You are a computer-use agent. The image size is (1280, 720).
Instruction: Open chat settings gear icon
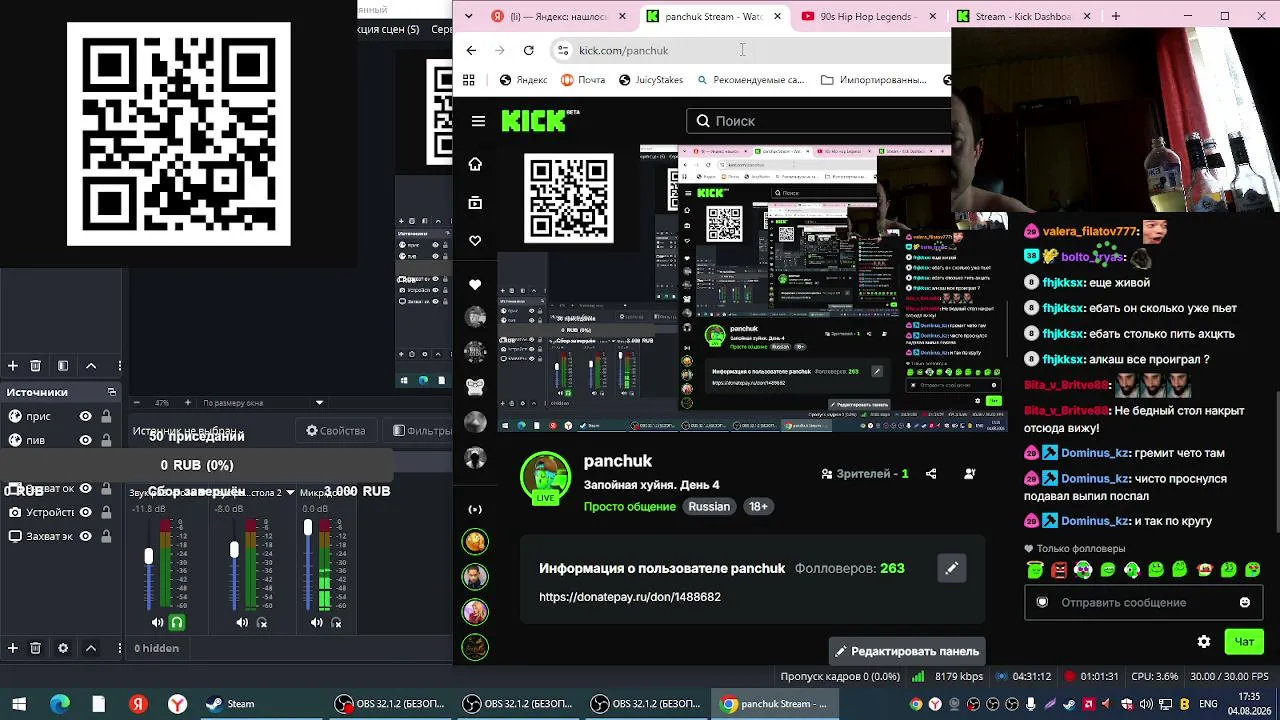coord(1204,642)
